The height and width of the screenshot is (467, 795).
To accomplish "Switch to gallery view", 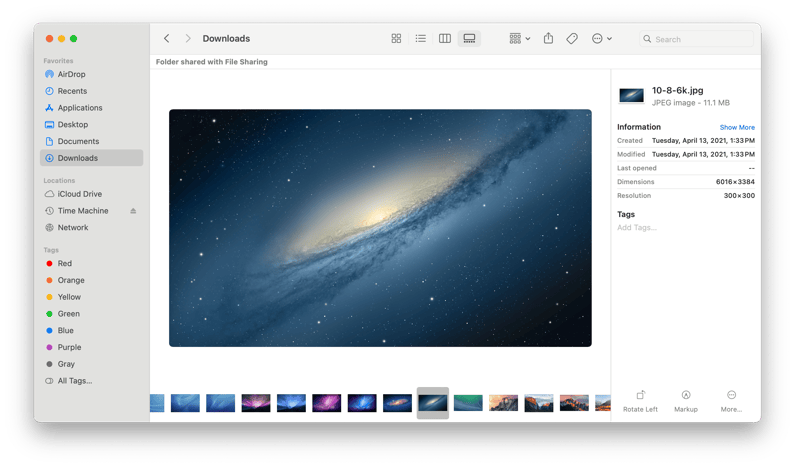I will 469,39.
